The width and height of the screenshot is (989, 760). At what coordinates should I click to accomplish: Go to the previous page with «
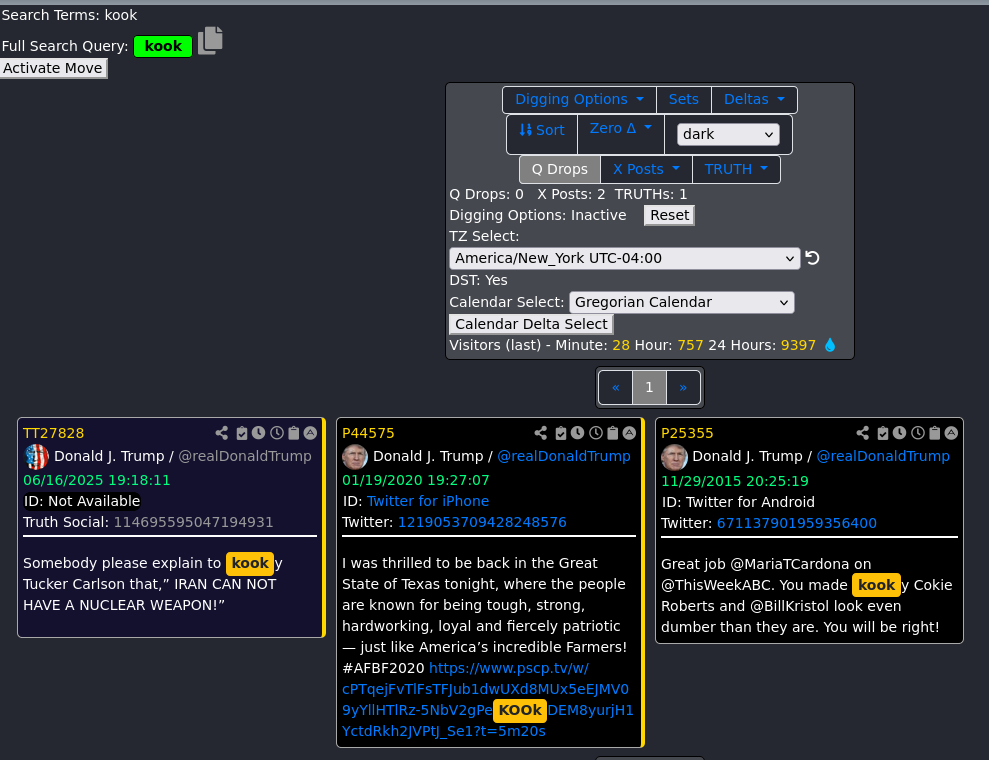(616, 387)
